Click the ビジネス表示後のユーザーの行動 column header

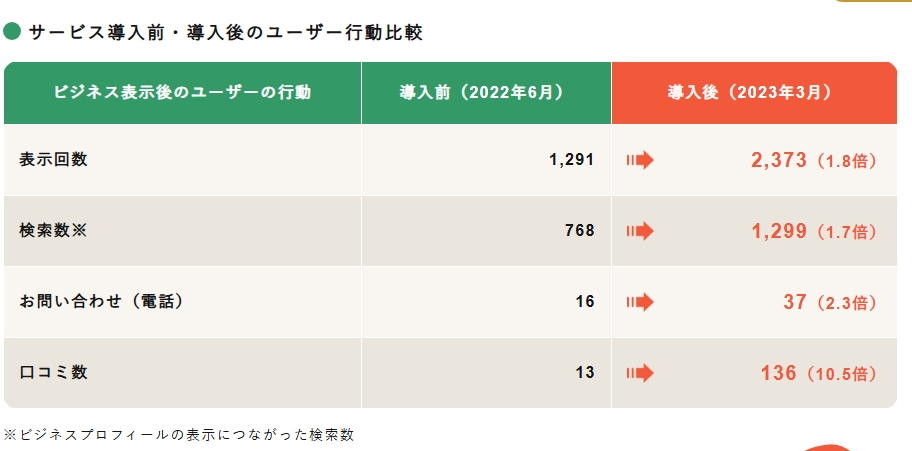coord(182,93)
